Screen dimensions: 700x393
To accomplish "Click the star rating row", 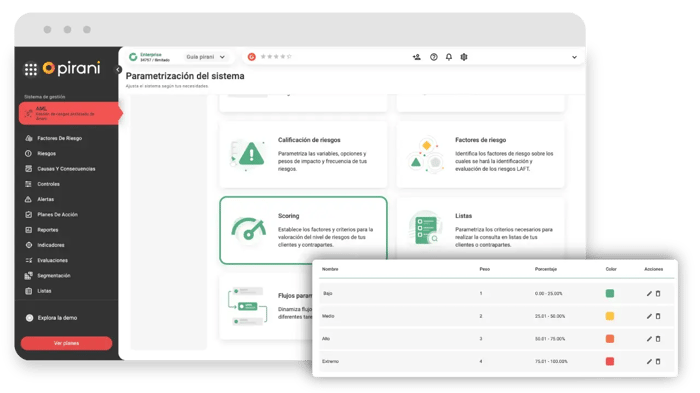I will pos(276,57).
